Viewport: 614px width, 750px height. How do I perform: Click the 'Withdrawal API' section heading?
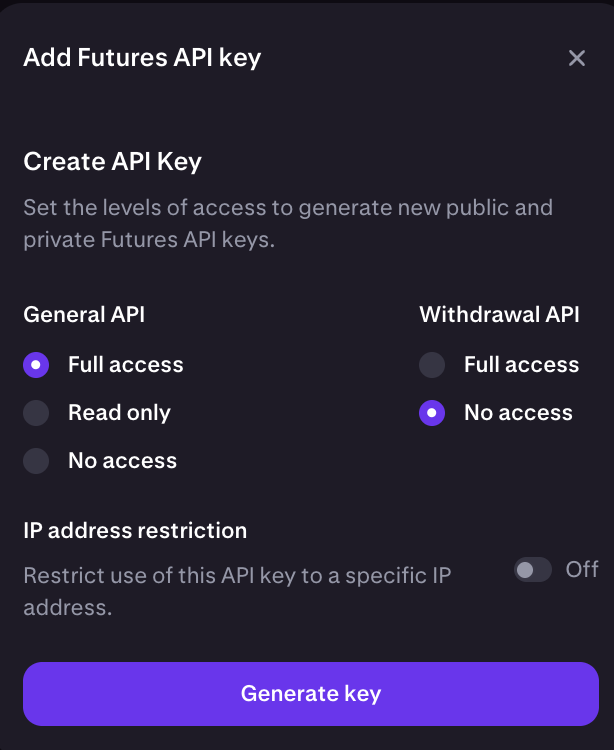tap(499, 315)
